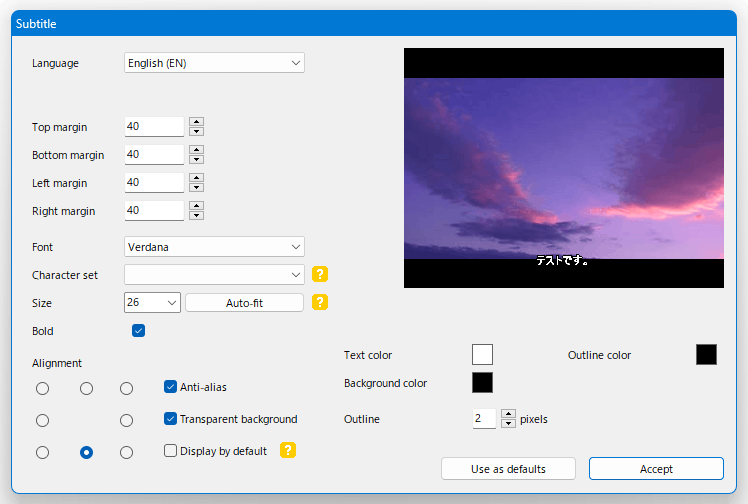Expand the Character set dropdown
The image size is (748, 504).
point(214,275)
